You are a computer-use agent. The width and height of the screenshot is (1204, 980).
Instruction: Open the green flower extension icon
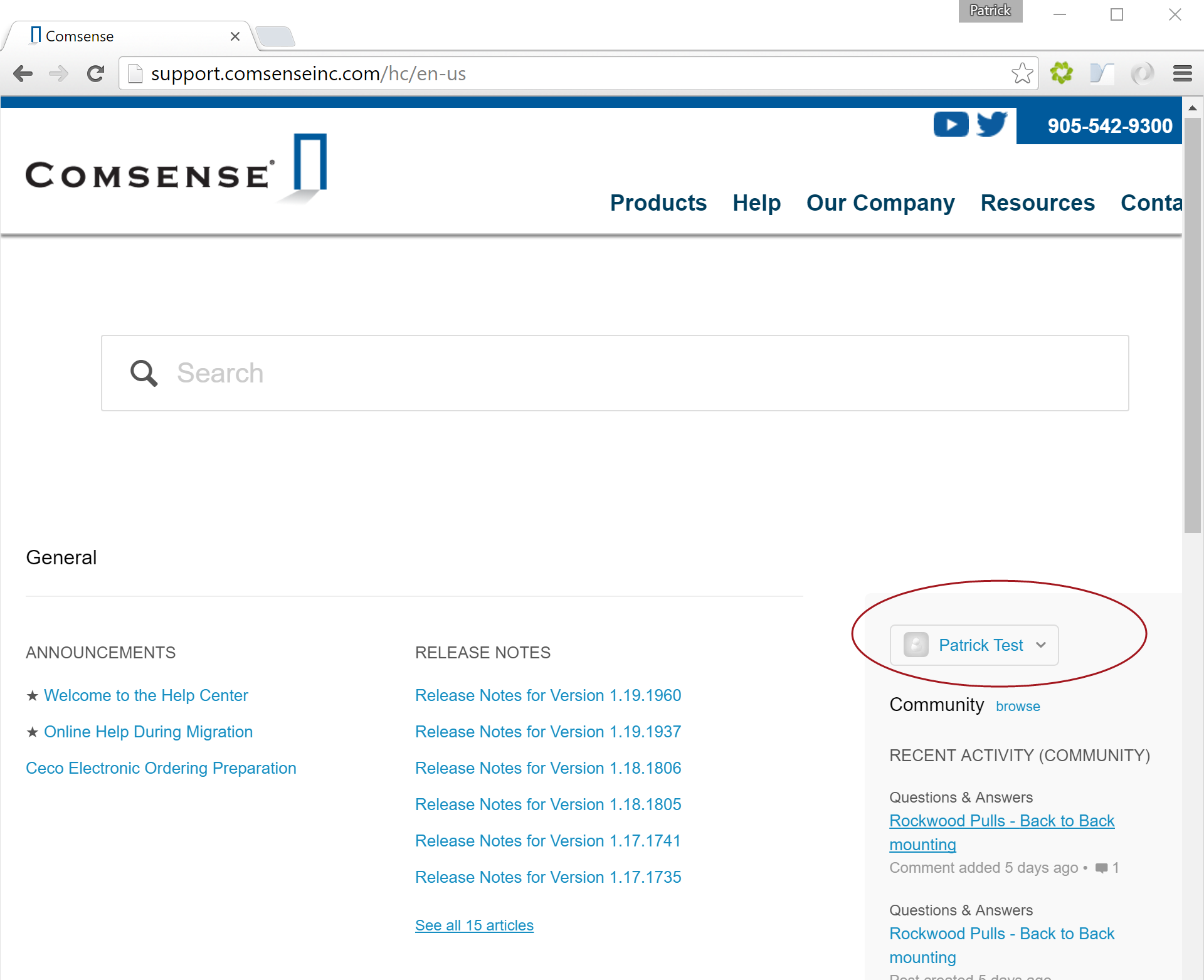[1062, 73]
